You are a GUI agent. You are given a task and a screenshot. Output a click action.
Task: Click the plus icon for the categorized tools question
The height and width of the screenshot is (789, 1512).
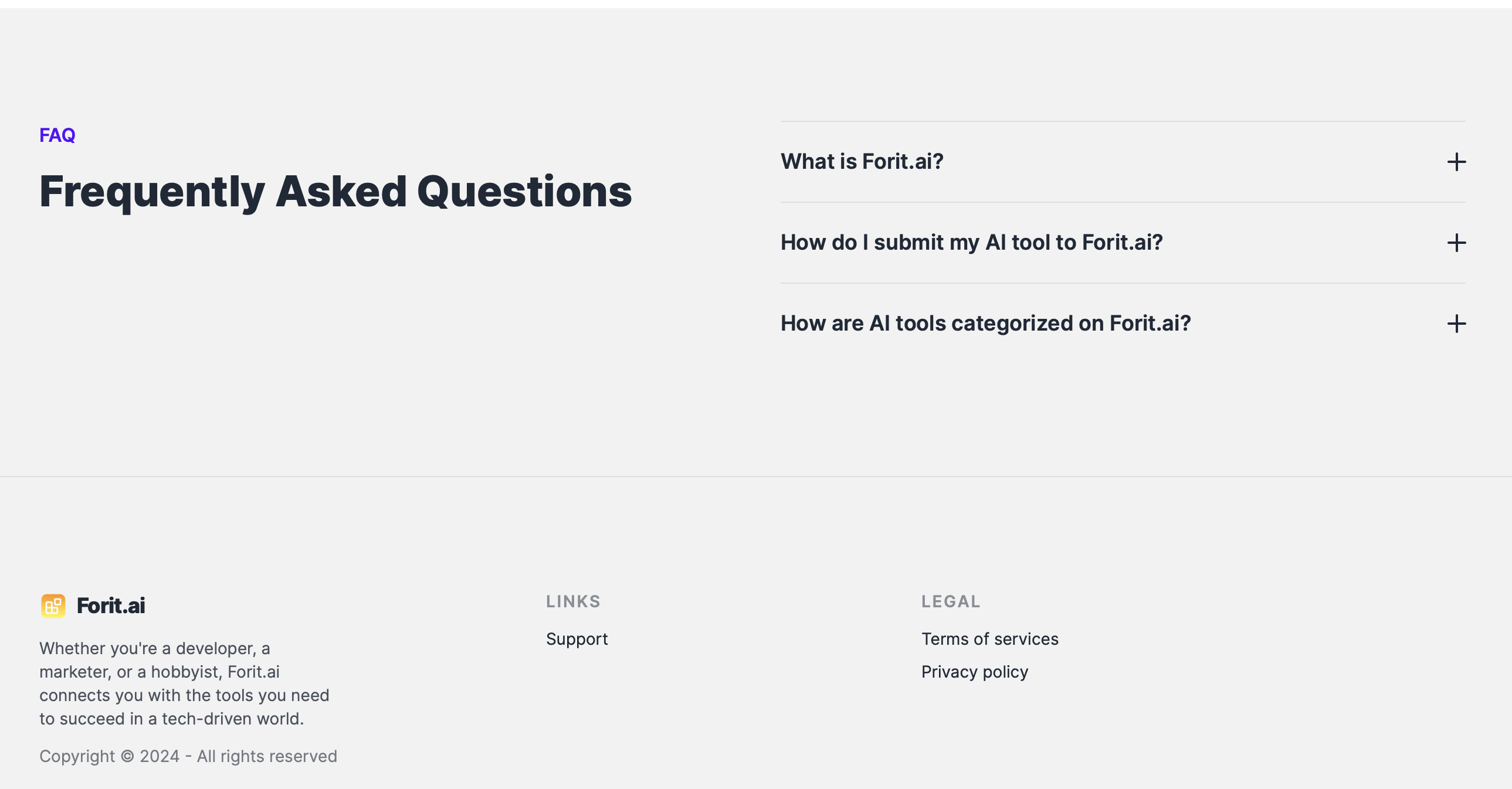pos(1456,324)
